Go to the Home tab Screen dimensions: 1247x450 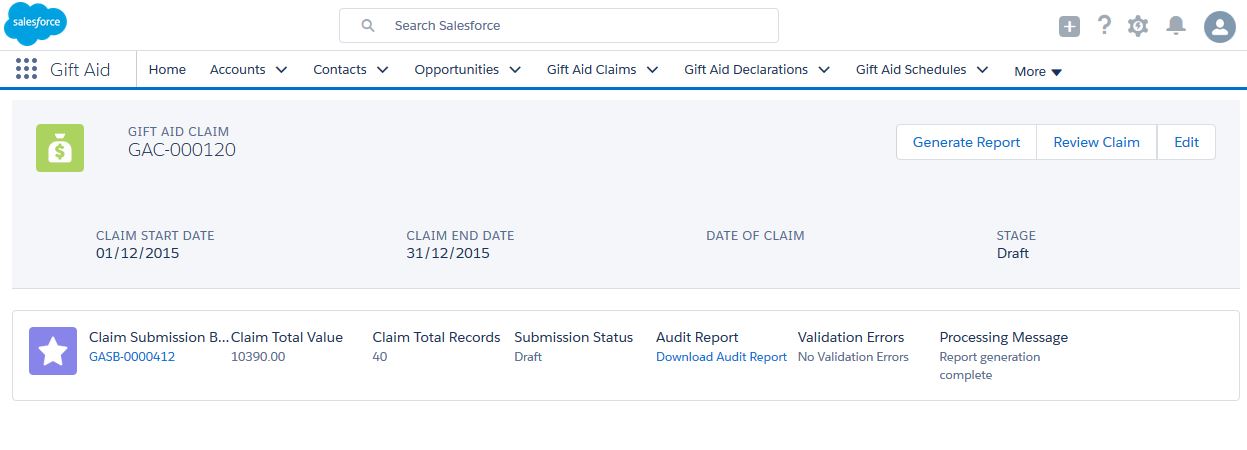click(167, 70)
